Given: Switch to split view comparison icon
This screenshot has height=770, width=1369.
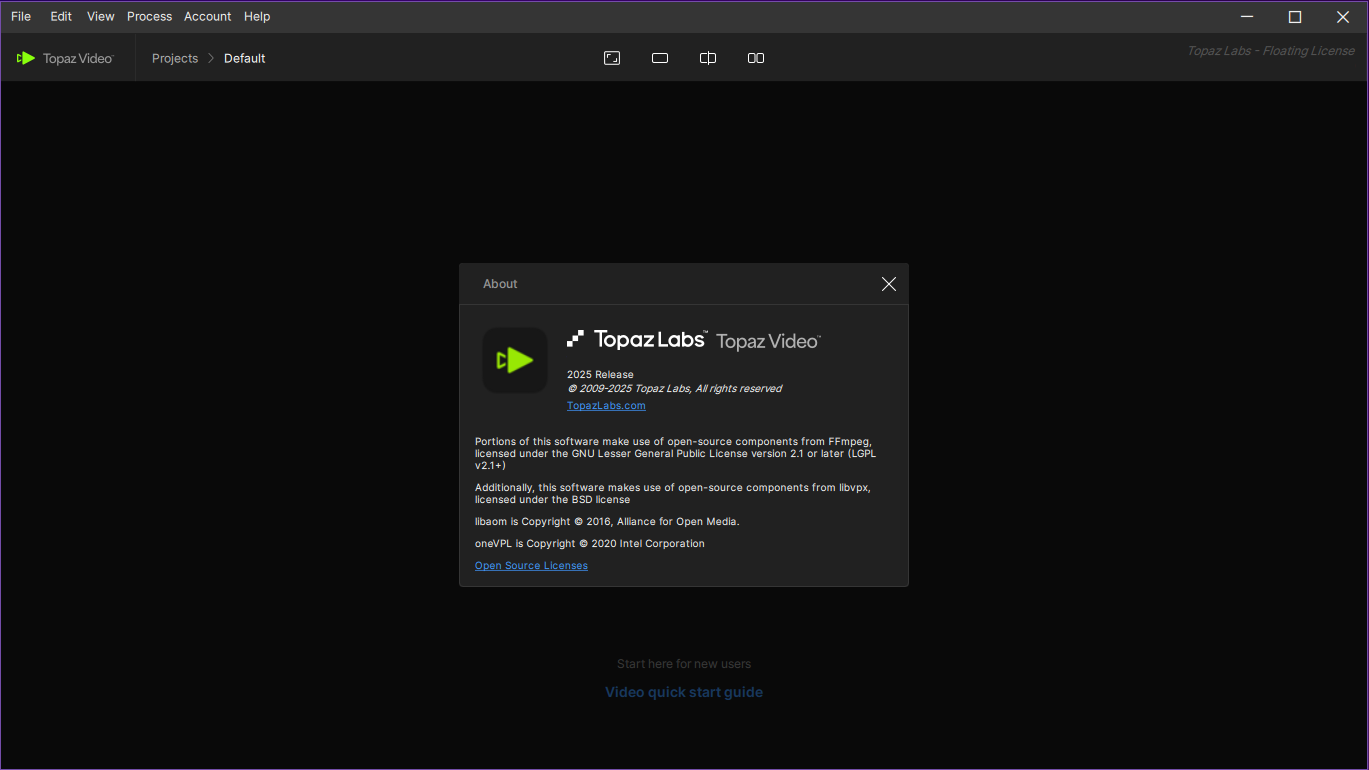Looking at the screenshot, I should (708, 58).
